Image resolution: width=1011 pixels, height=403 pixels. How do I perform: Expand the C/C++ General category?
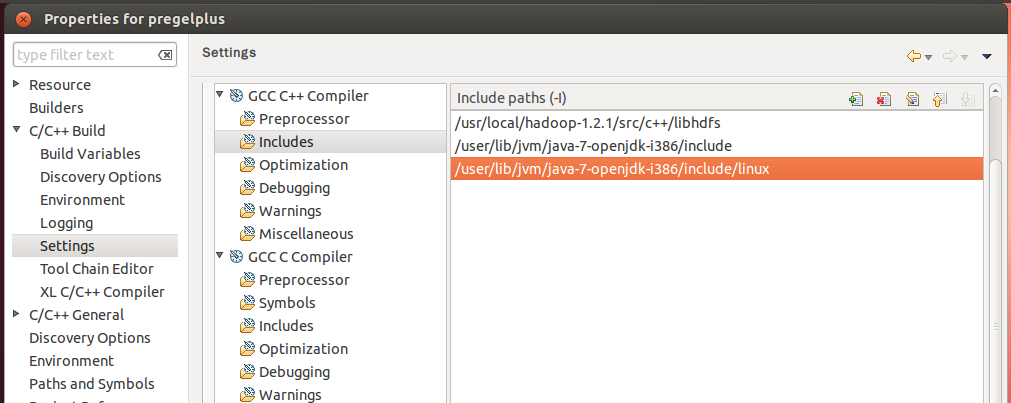point(16,314)
